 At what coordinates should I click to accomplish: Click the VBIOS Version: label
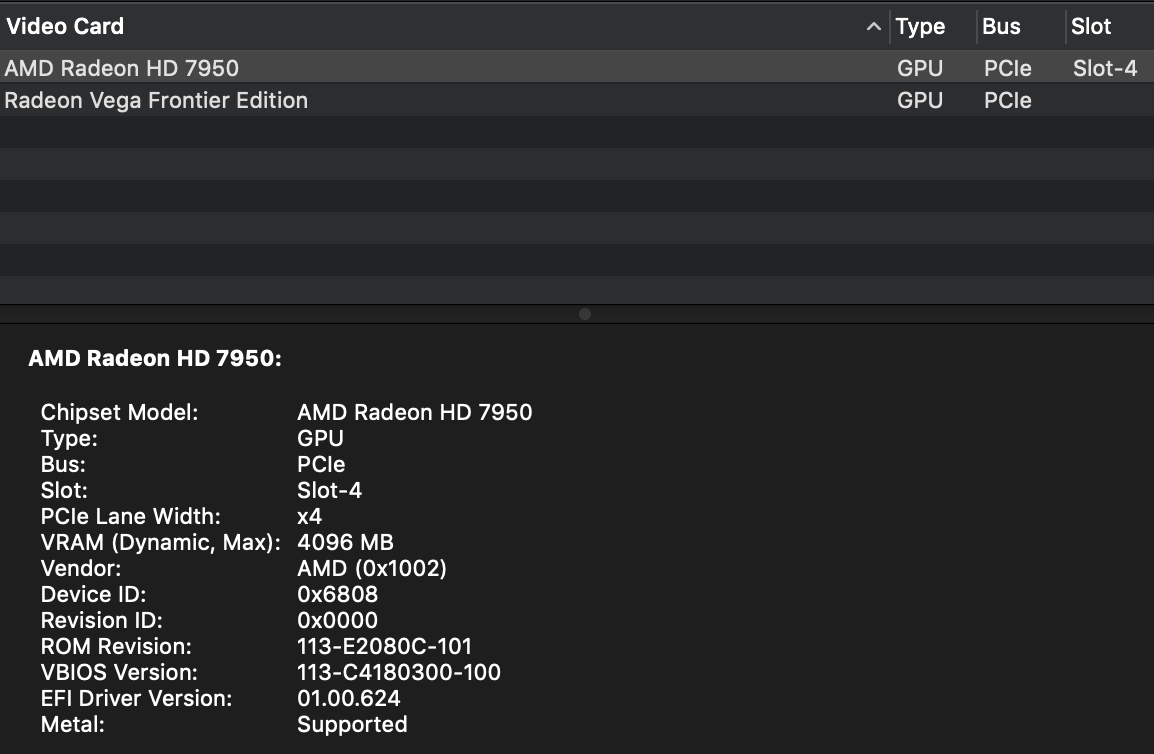point(118,672)
